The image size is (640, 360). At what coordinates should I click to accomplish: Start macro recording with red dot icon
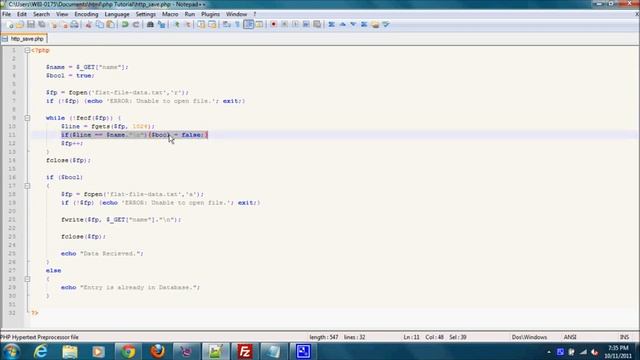pos(273,24)
